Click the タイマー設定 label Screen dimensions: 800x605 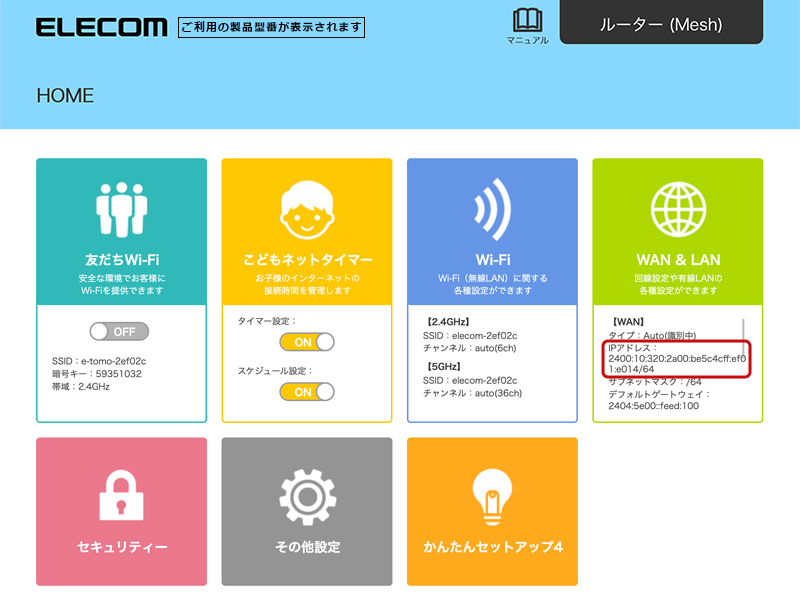click(267, 321)
